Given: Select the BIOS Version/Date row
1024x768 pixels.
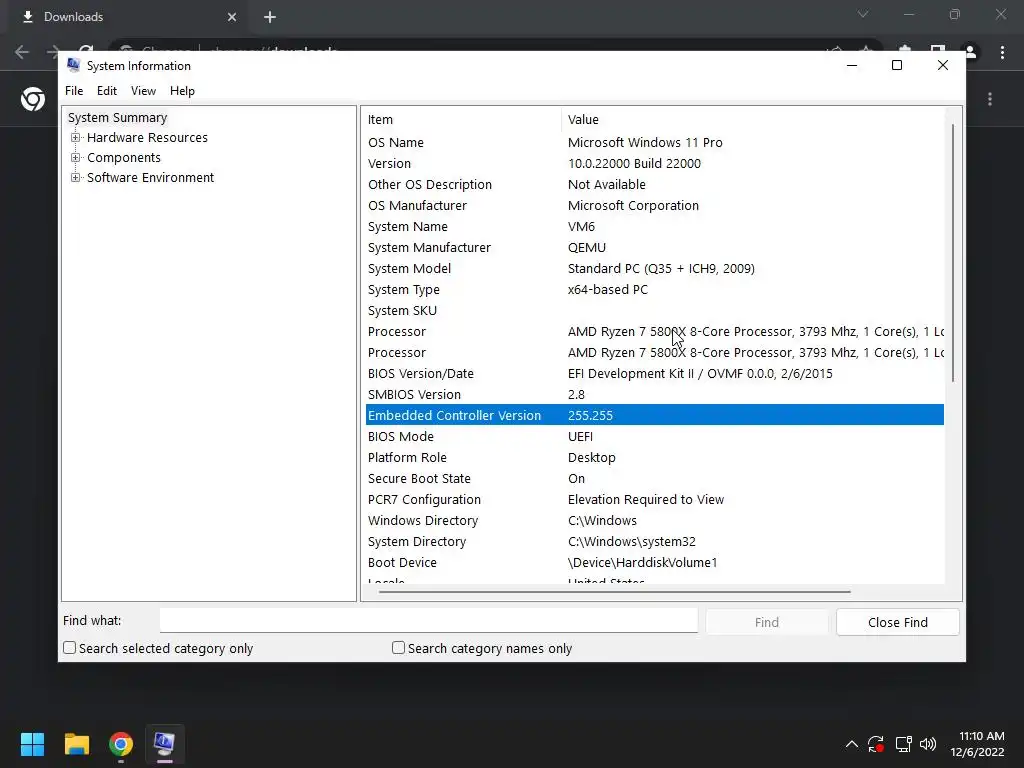Looking at the screenshot, I should [654, 374].
